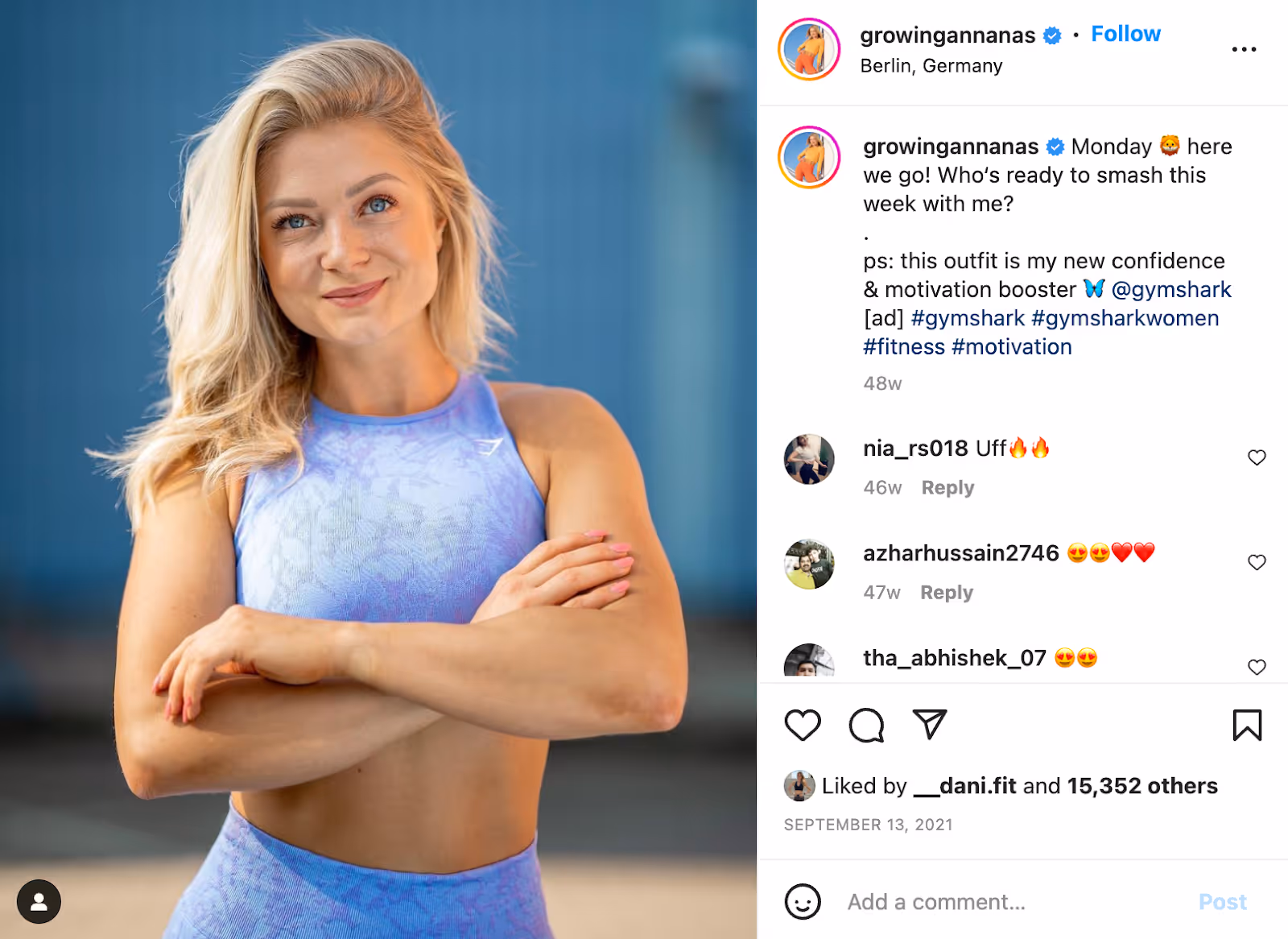Open the @gymshark mention link
The height and width of the screenshot is (939, 1288).
click(x=1171, y=289)
